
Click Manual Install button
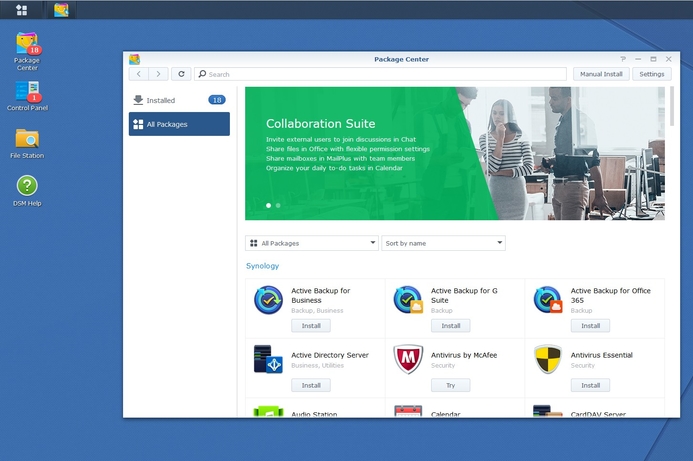tap(601, 74)
